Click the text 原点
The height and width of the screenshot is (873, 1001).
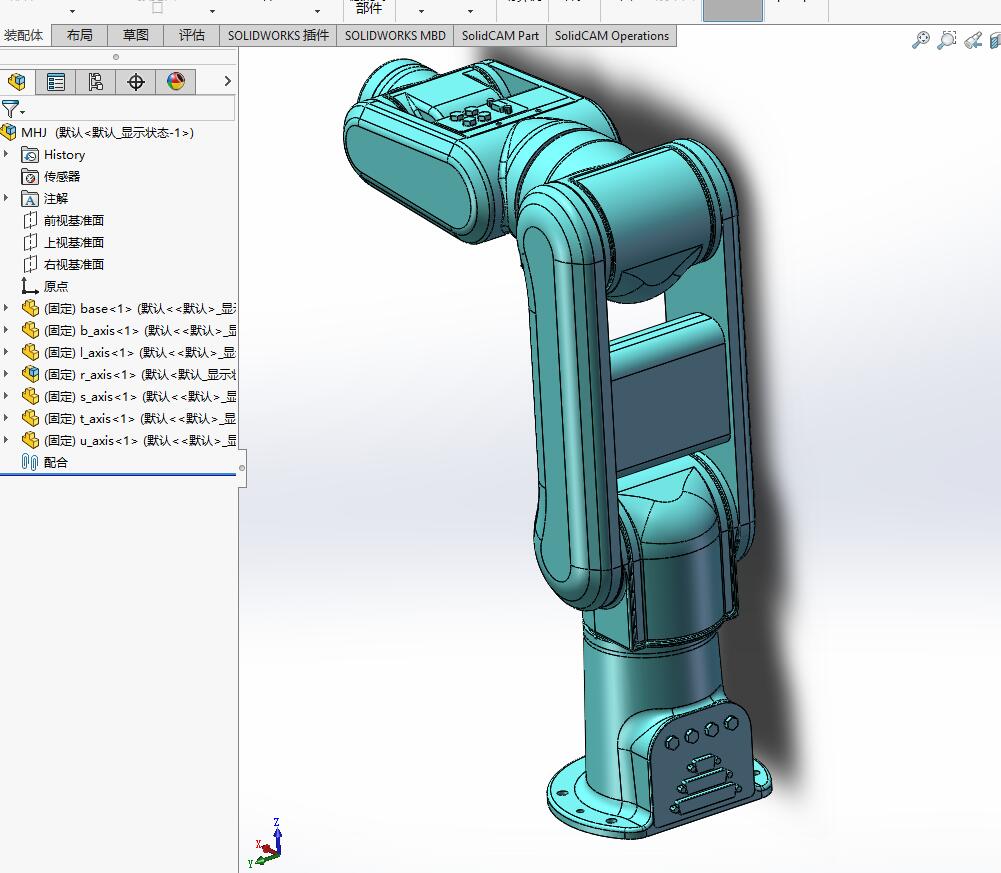(56, 286)
